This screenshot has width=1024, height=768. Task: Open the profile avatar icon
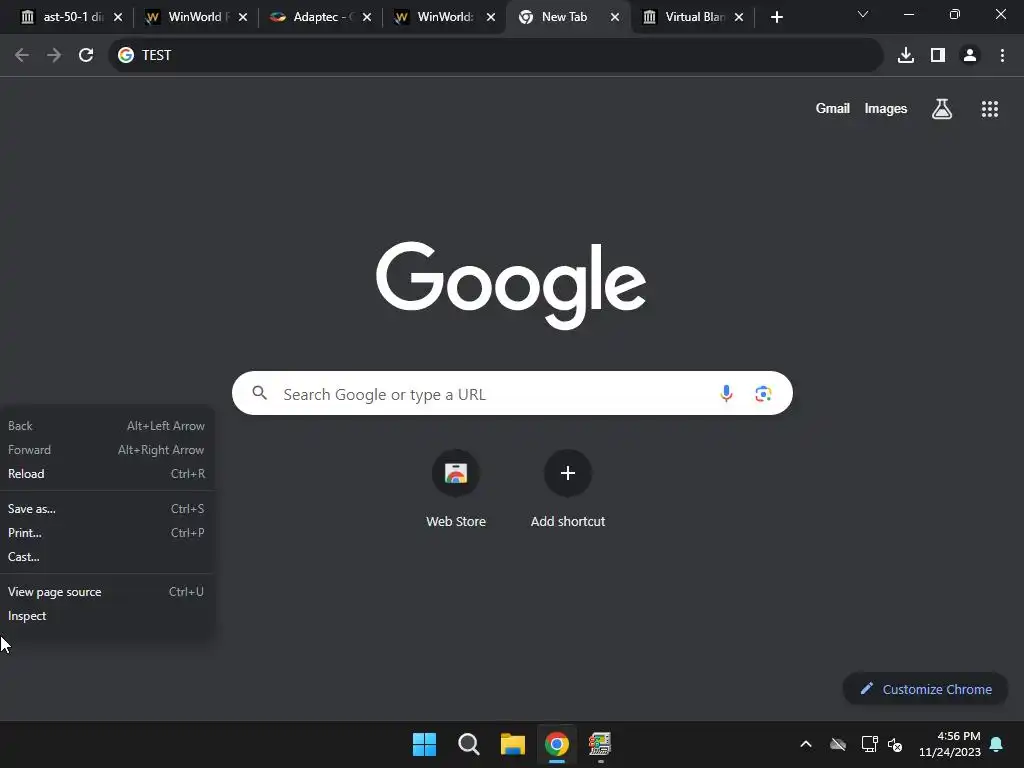click(970, 55)
